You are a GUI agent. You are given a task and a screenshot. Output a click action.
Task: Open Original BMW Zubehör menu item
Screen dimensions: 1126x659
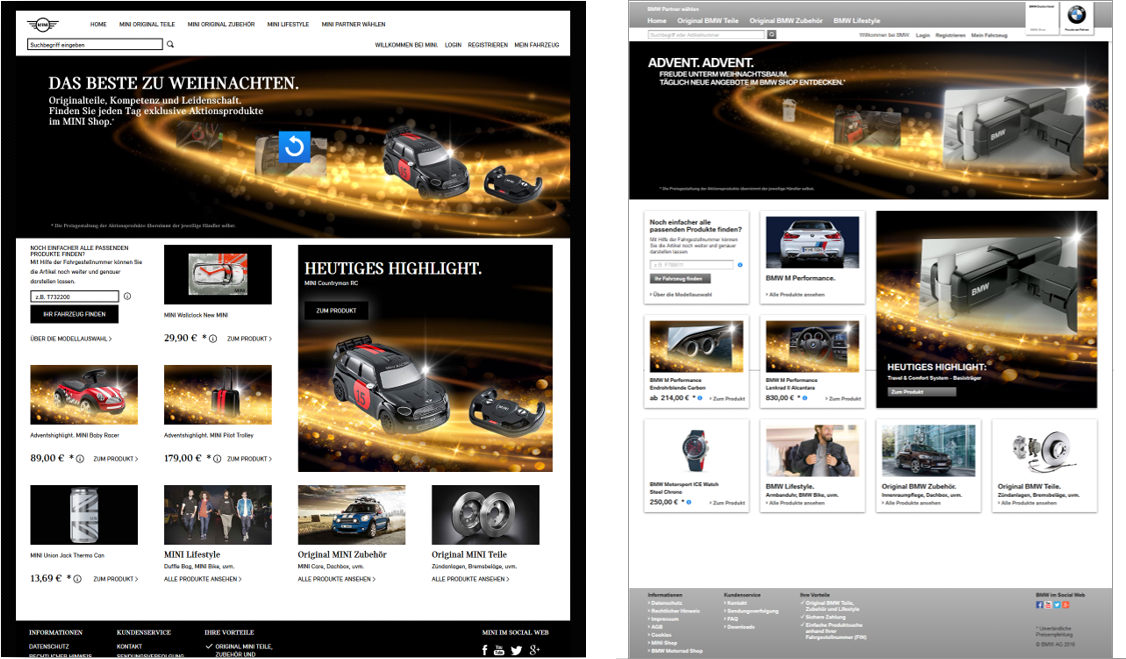786,21
